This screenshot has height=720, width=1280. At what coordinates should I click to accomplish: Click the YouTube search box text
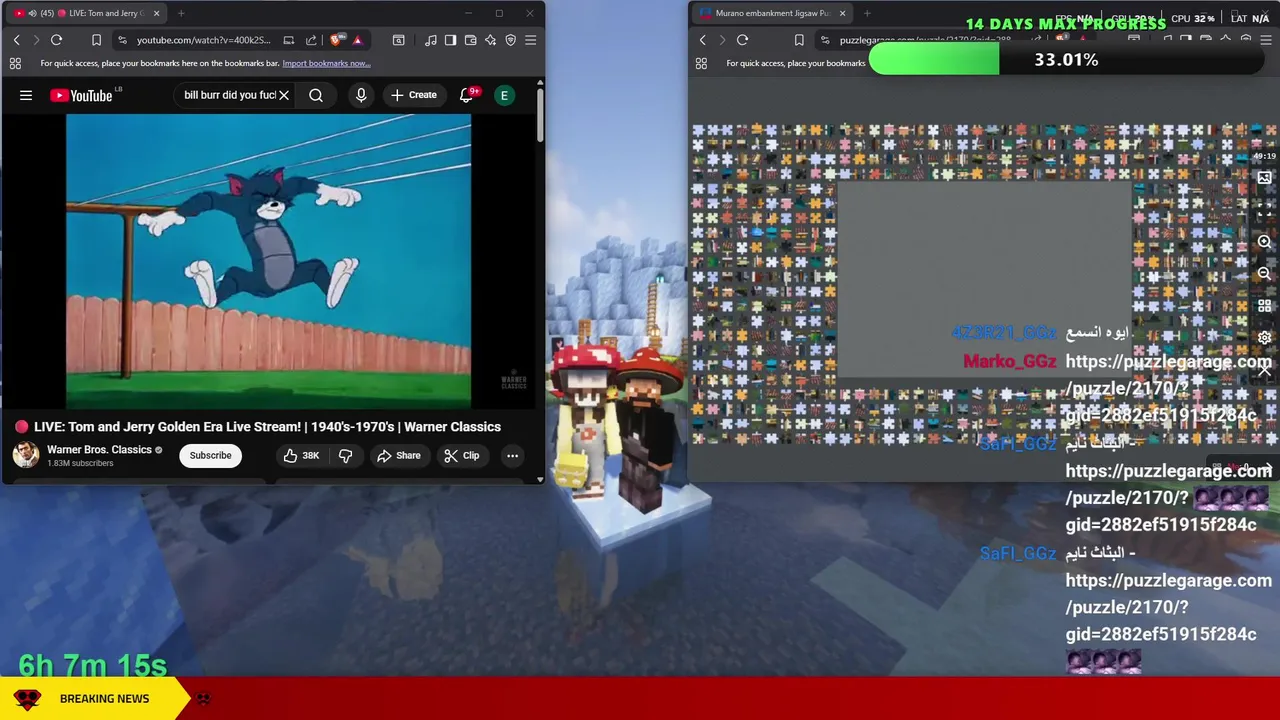(230, 95)
